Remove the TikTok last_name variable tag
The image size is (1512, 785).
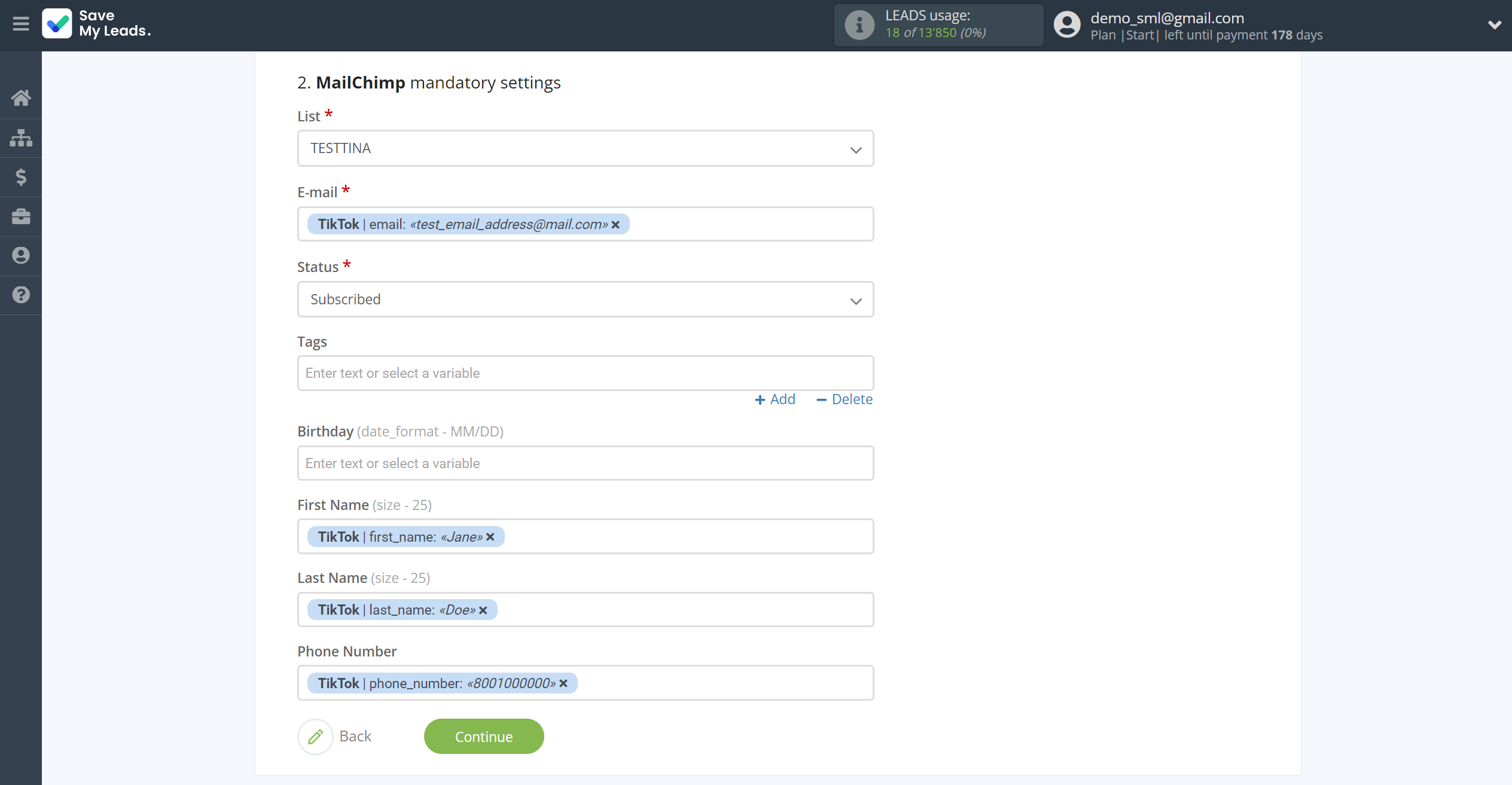point(483,610)
